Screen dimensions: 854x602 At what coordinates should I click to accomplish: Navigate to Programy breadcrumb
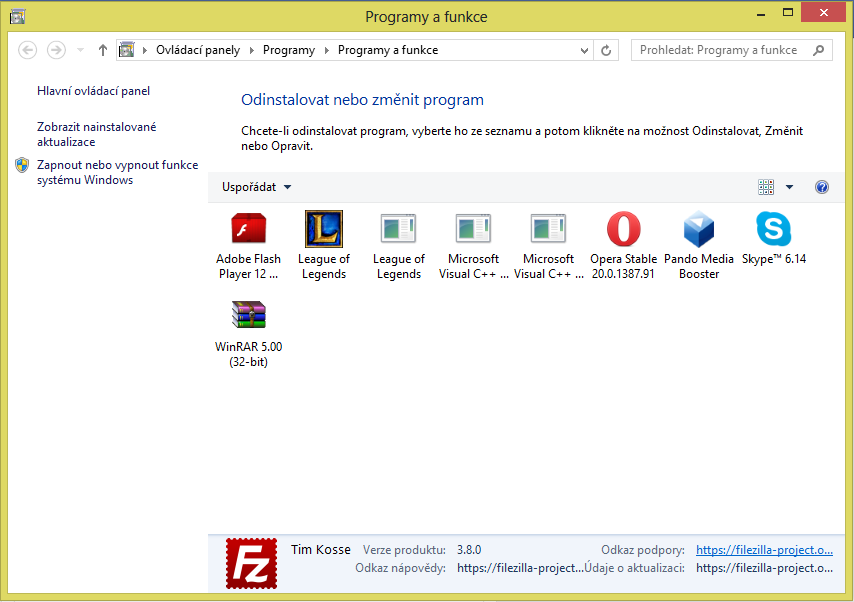point(289,50)
